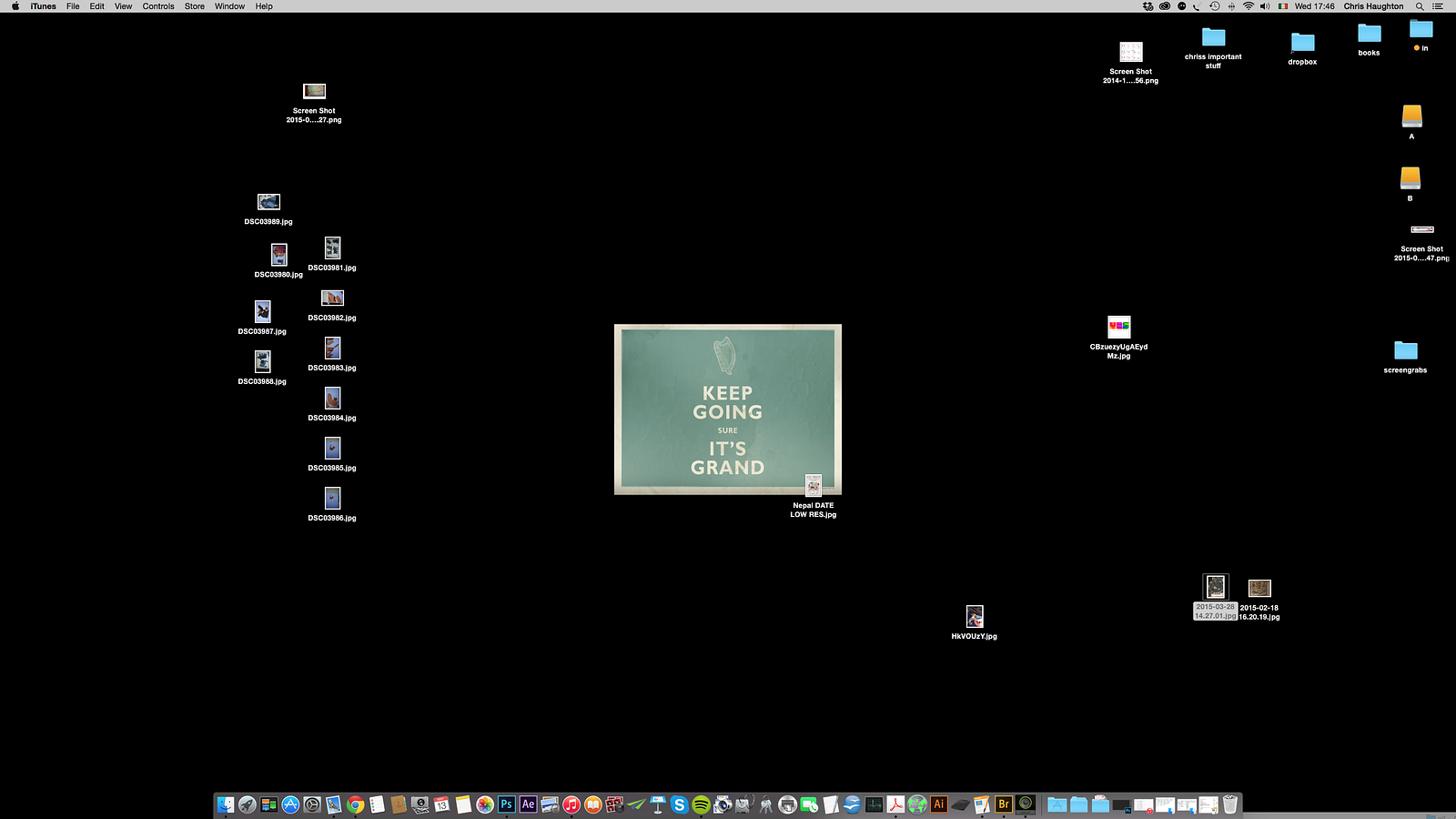Open the flag input source menu

1283,6
